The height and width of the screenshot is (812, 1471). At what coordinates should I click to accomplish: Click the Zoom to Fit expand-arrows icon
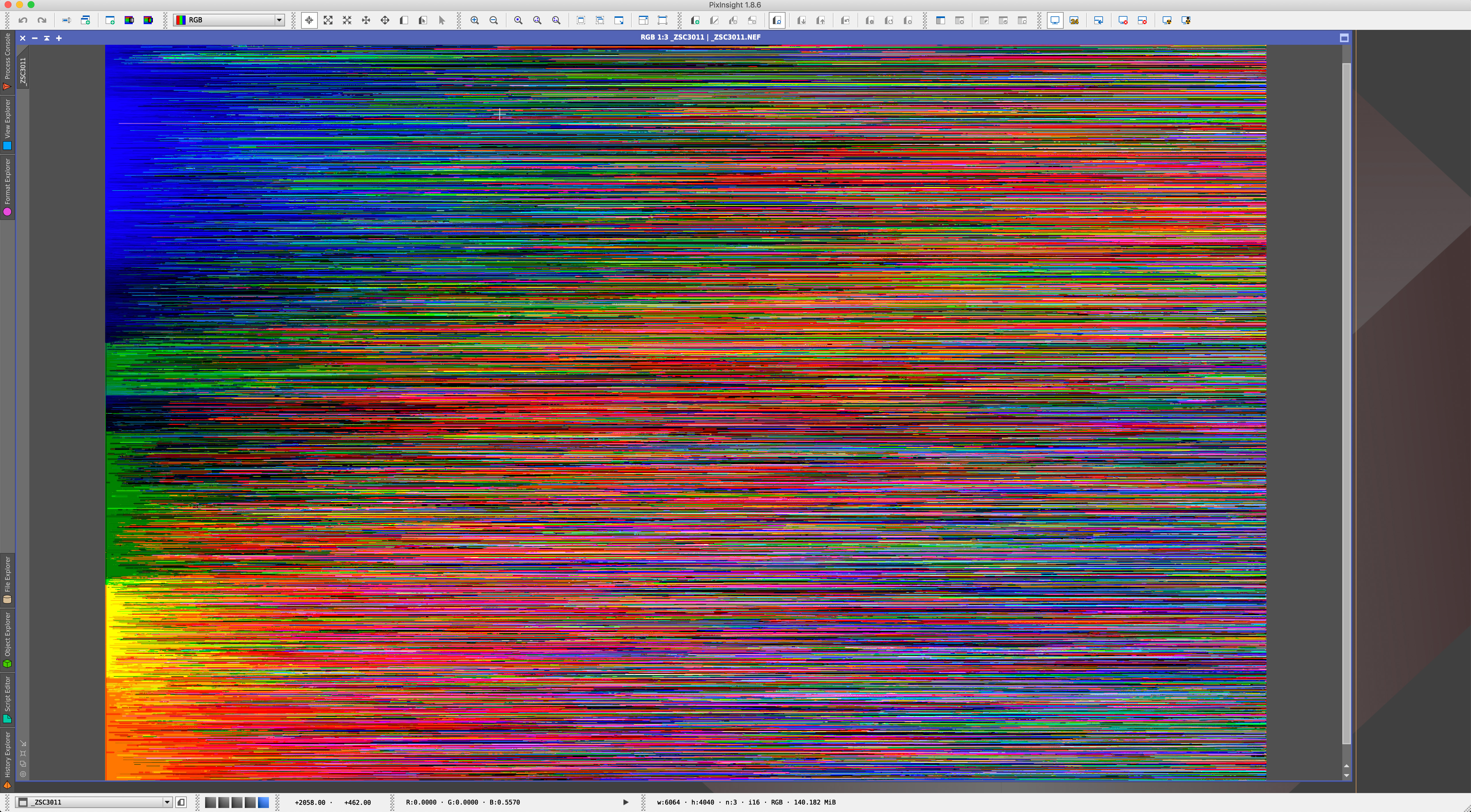coord(328,20)
